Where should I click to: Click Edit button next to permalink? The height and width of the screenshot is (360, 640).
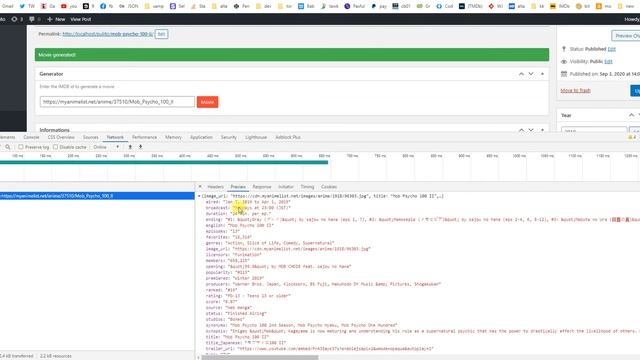coord(161,34)
